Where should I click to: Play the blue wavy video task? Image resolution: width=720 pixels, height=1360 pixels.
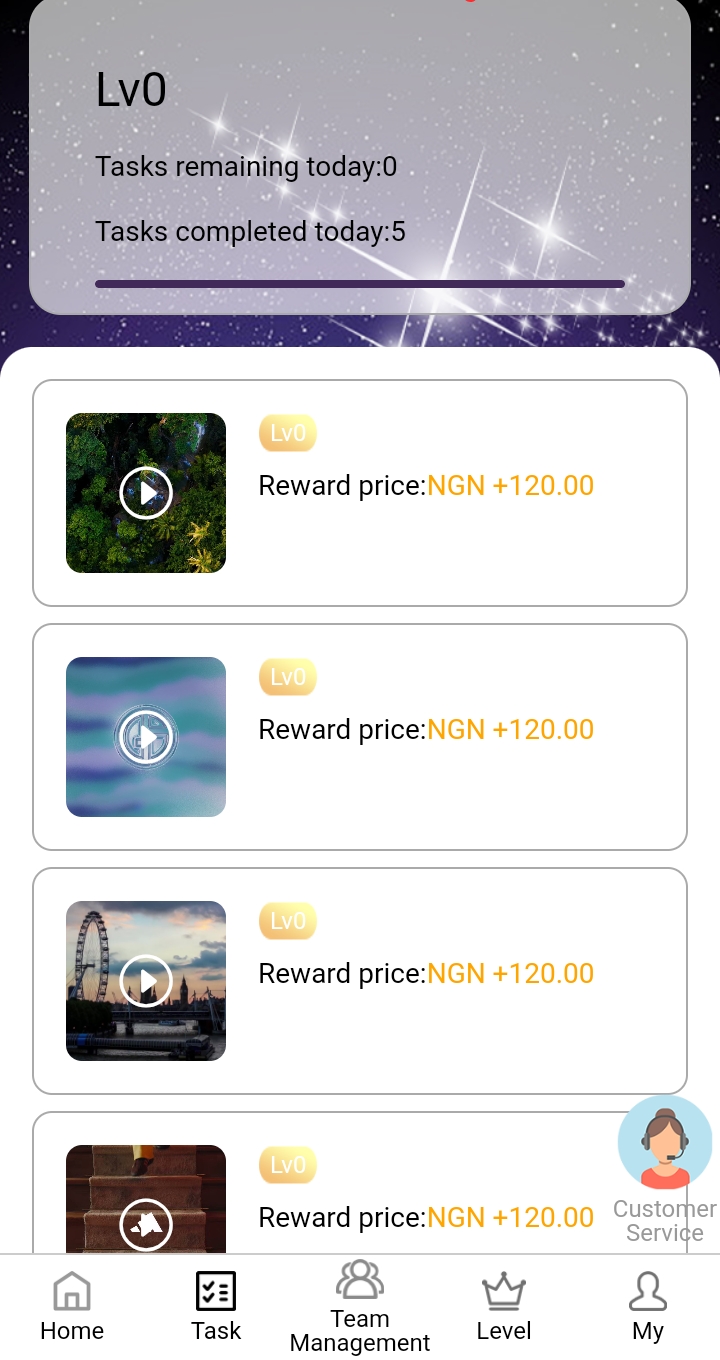click(146, 737)
